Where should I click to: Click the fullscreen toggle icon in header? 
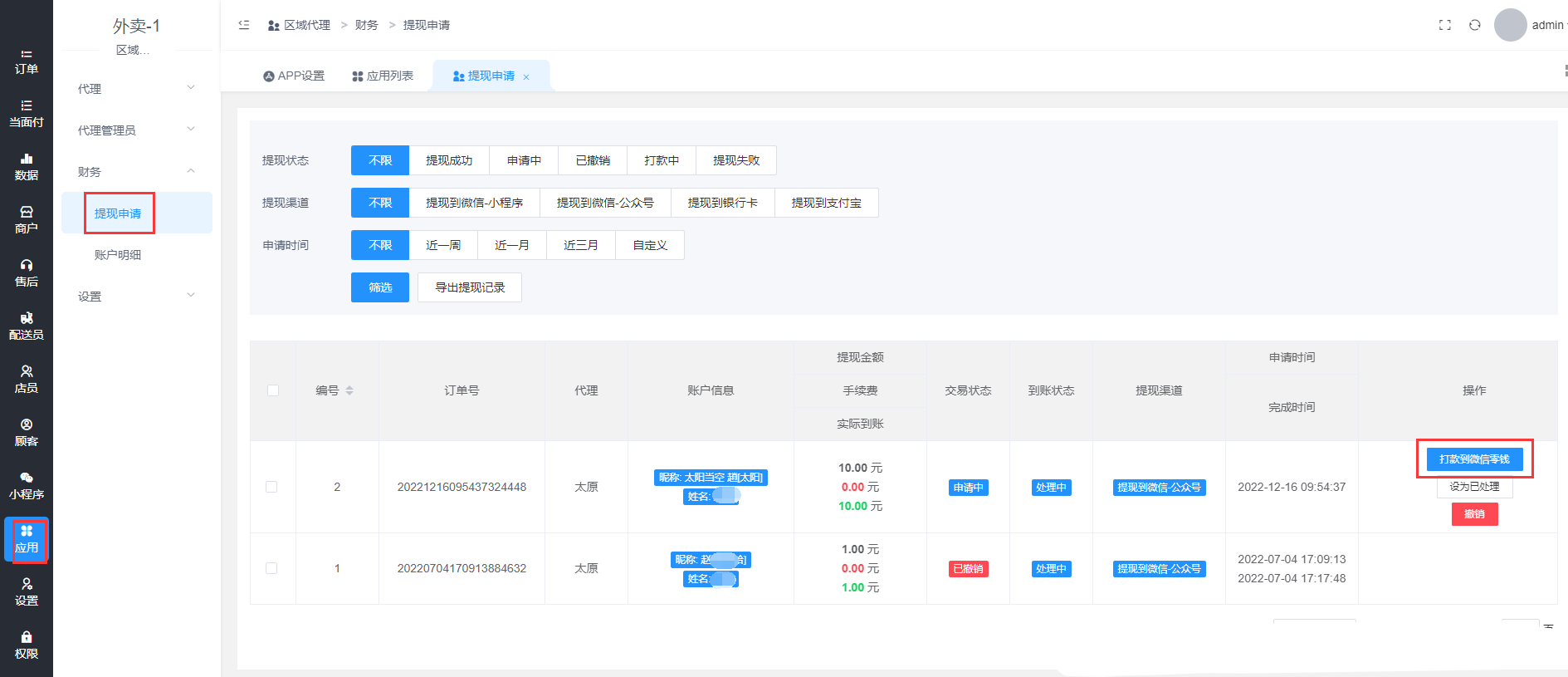click(x=1444, y=25)
